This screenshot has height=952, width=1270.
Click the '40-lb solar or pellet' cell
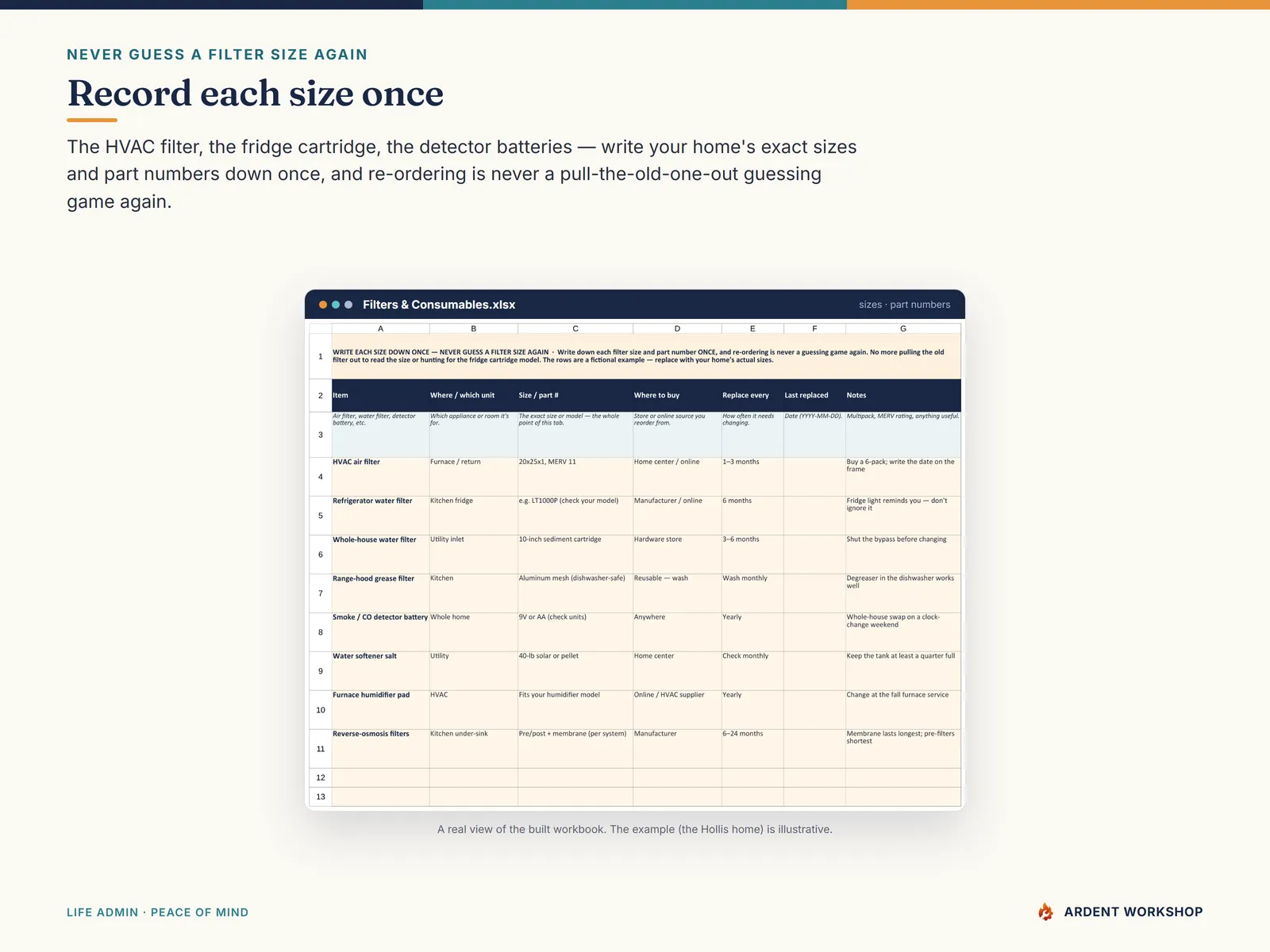coord(575,671)
